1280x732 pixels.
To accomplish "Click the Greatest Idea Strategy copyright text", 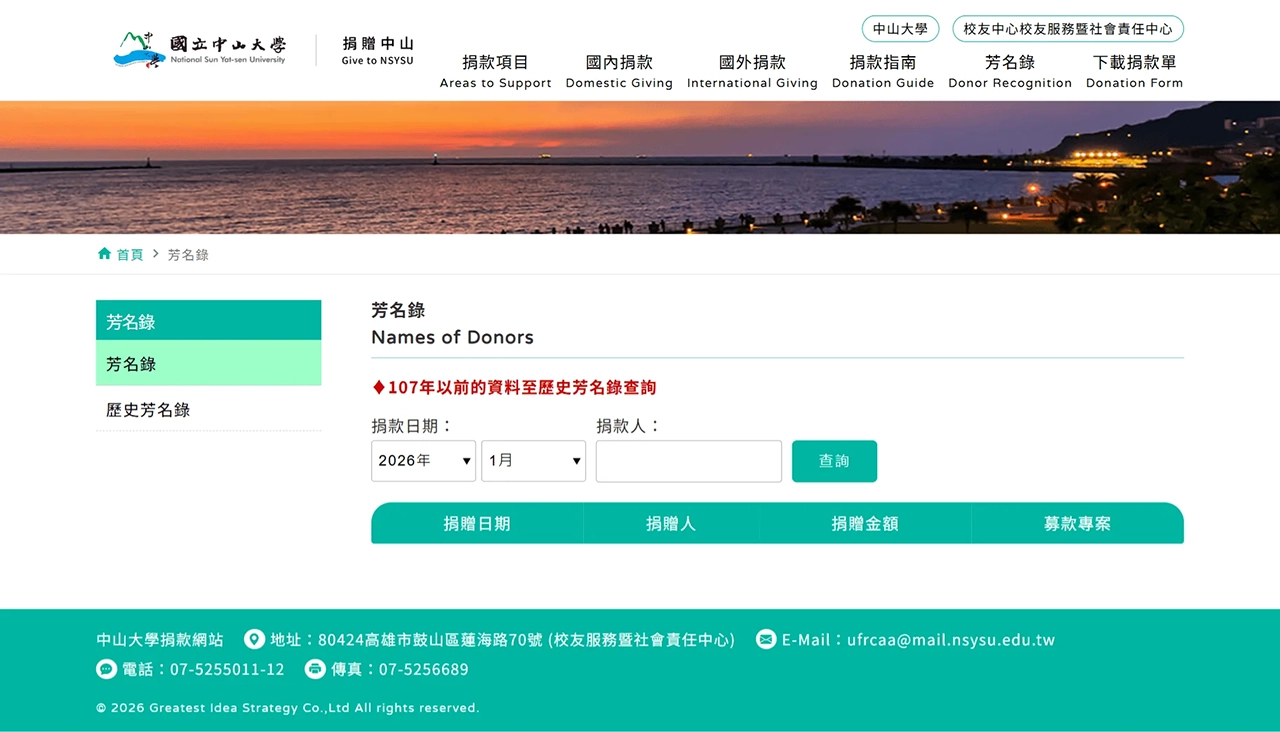I will [288, 708].
